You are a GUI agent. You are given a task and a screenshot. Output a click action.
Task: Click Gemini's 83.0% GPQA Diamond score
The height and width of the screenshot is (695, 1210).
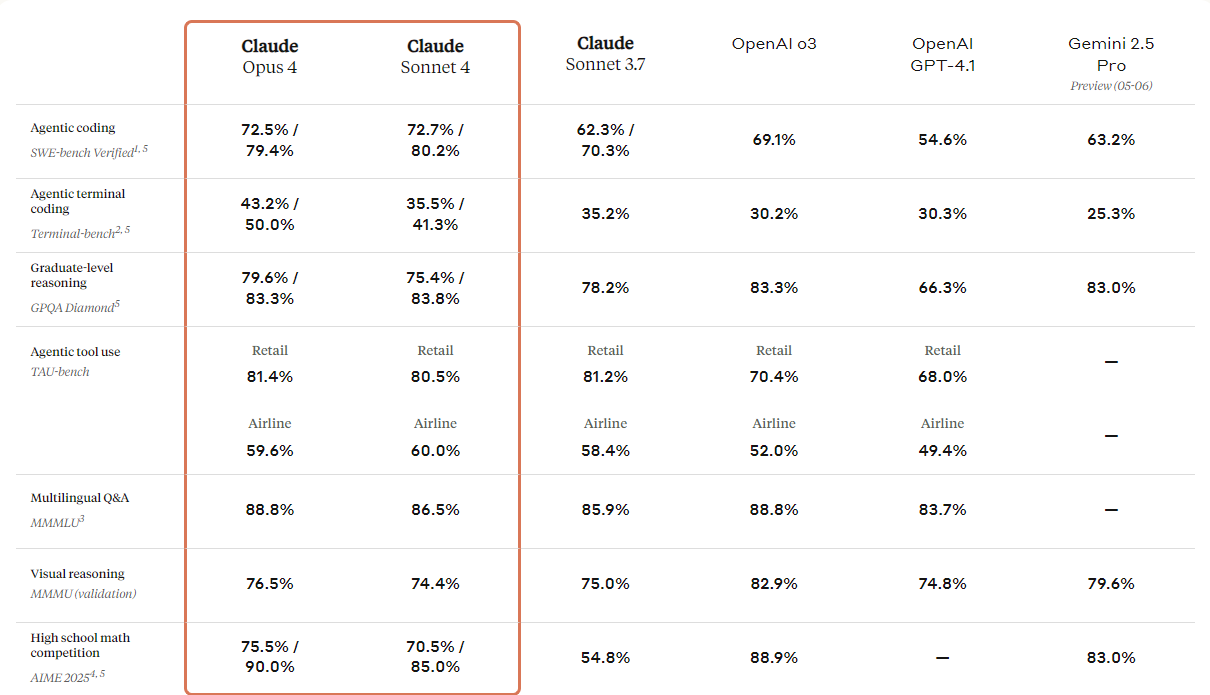pos(1110,288)
